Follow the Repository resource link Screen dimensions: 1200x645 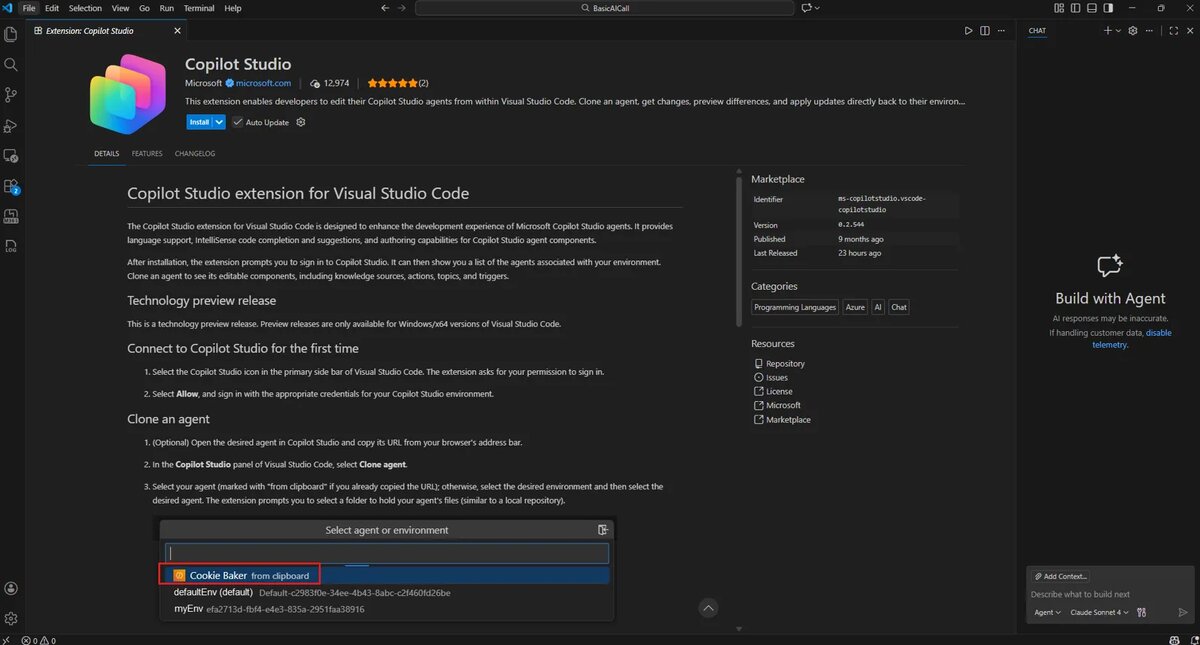[785, 363]
